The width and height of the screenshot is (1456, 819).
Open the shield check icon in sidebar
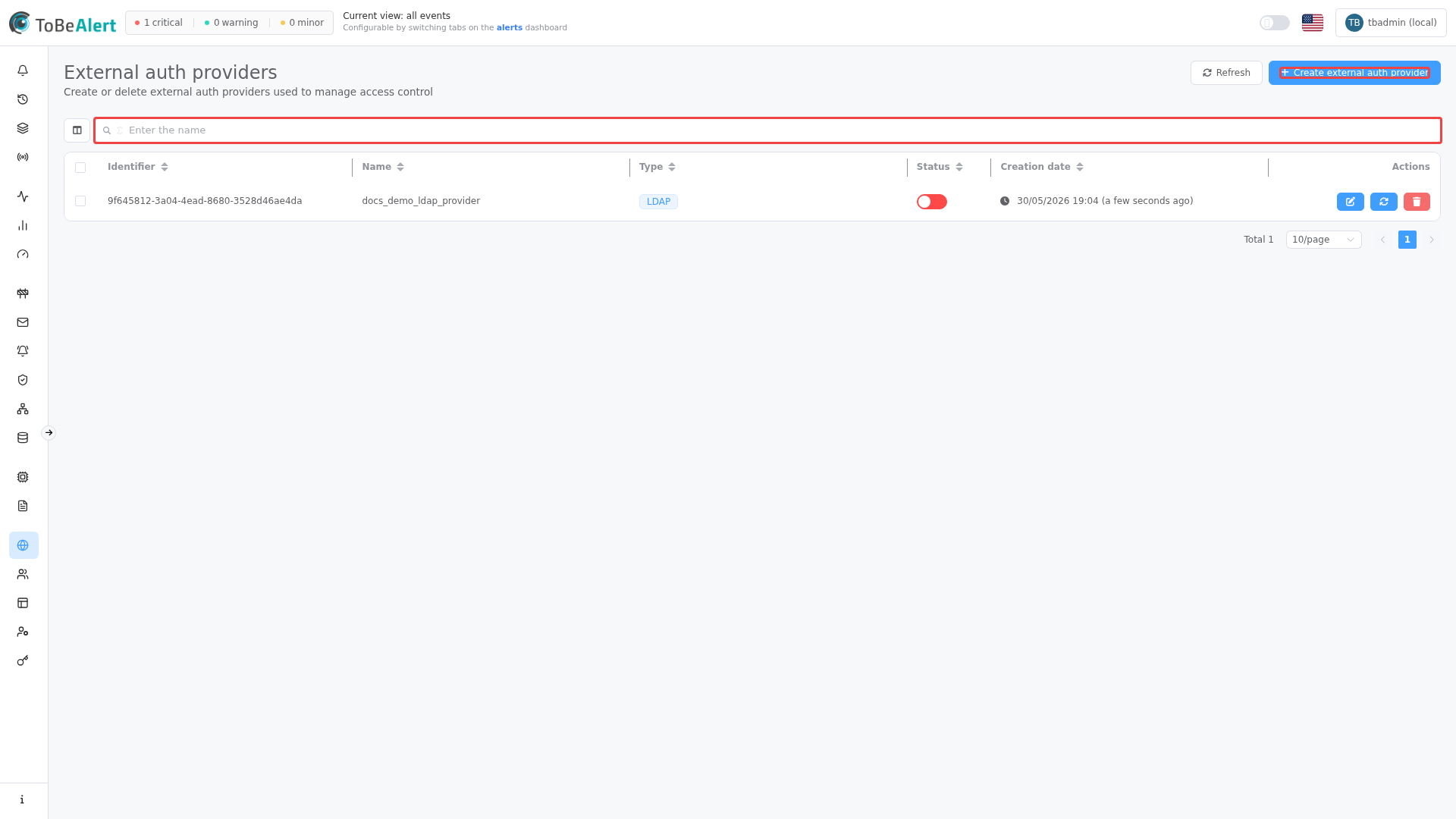click(23, 380)
